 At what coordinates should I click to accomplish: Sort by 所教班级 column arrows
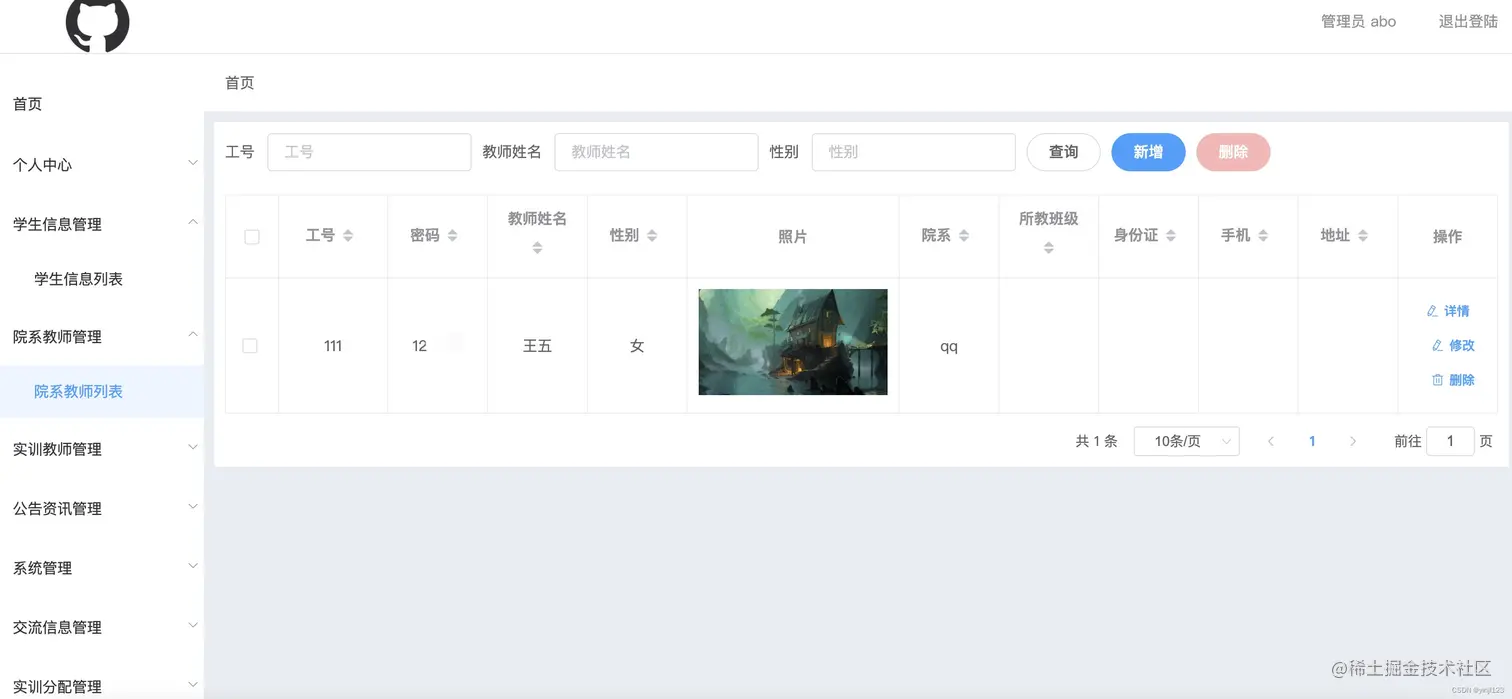click(x=1048, y=248)
